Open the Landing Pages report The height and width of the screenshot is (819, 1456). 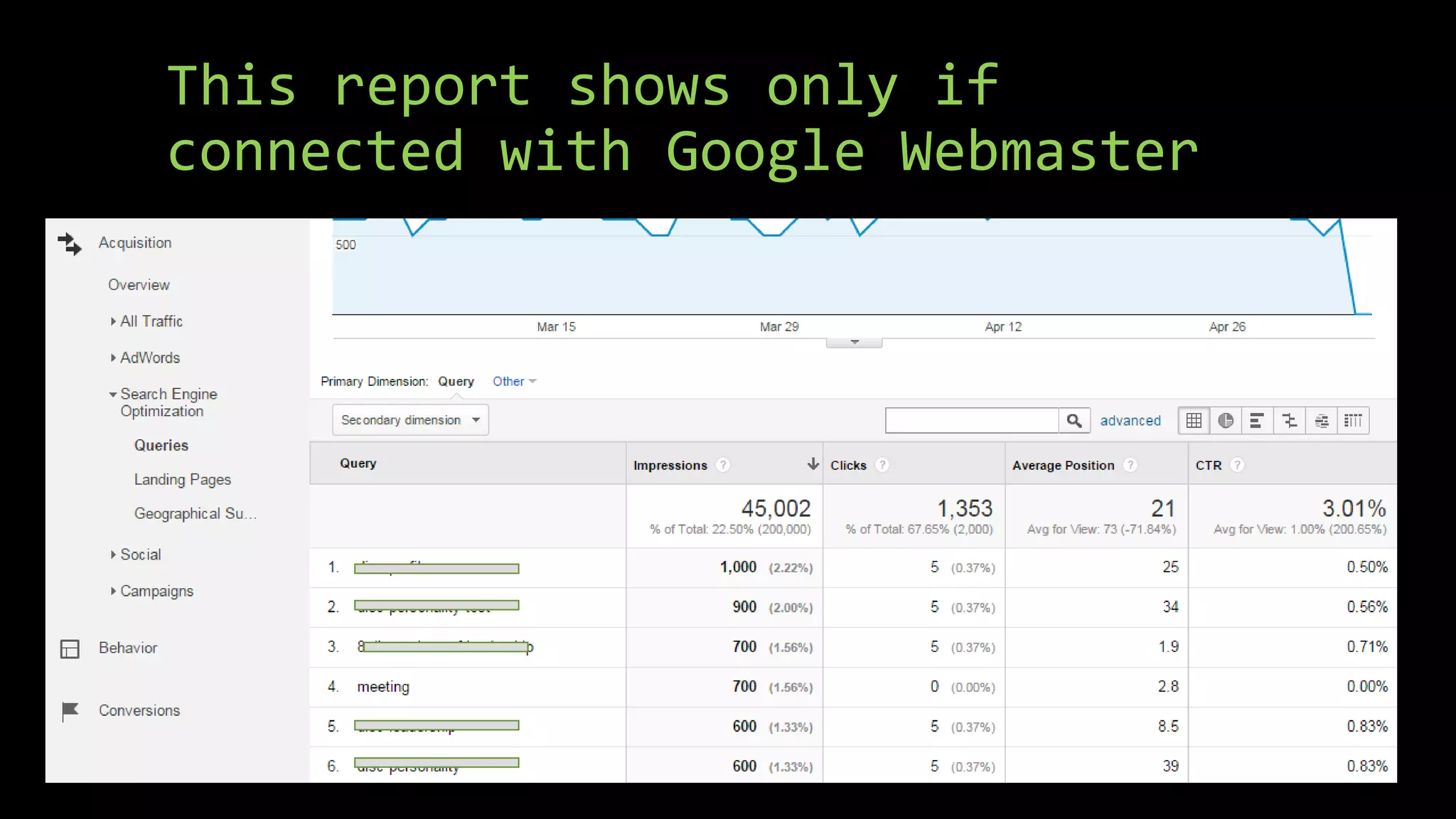183,480
